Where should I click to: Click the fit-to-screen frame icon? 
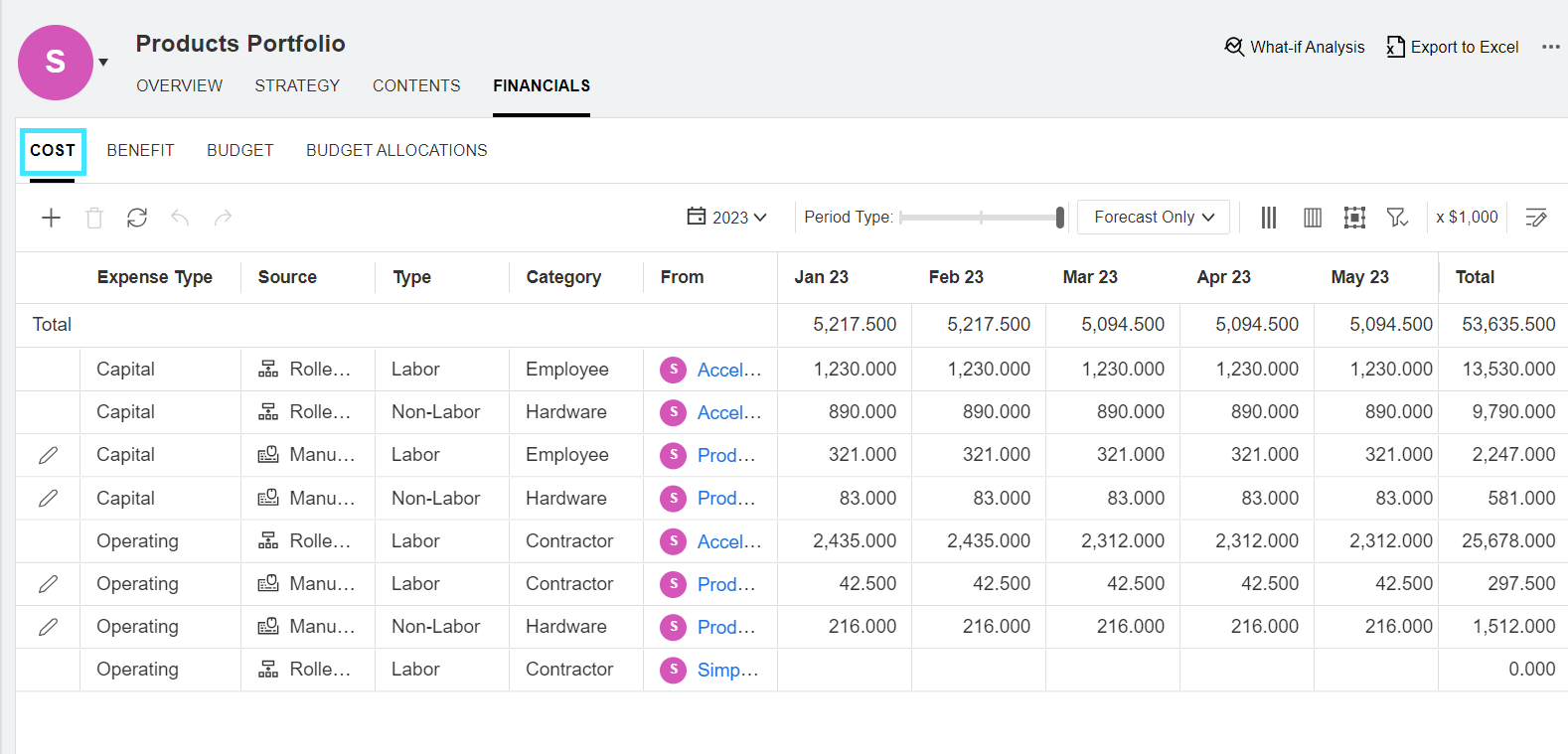tap(1354, 218)
